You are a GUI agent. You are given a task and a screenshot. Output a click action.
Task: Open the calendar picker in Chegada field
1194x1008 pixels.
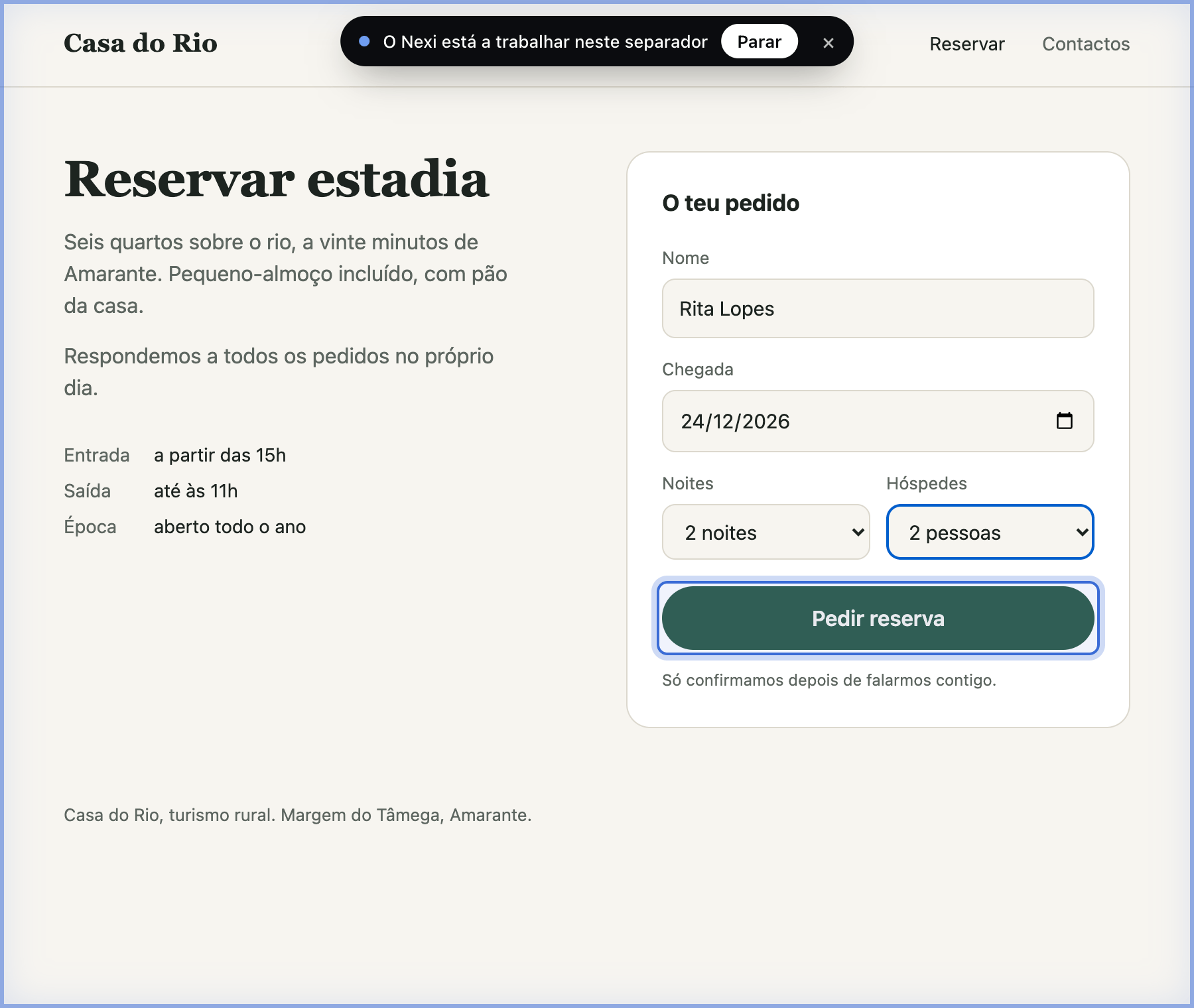(1064, 420)
